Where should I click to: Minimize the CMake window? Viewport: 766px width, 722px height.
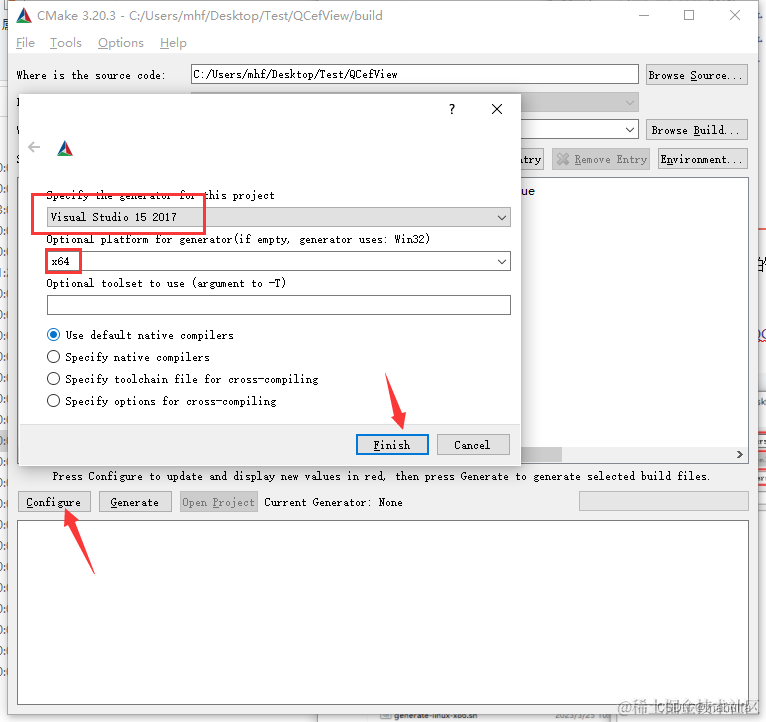click(644, 16)
